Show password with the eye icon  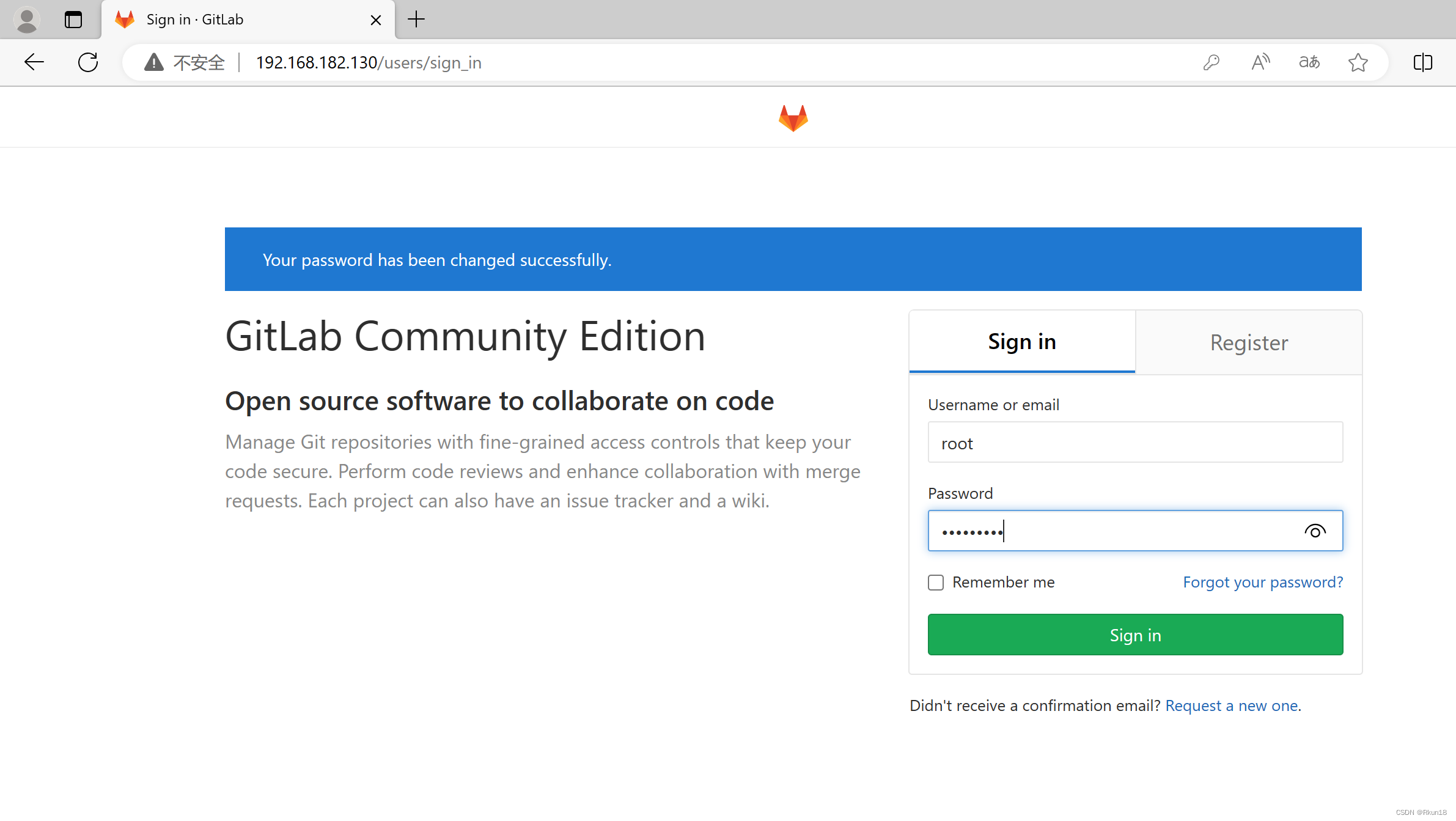pos(1315,531)
